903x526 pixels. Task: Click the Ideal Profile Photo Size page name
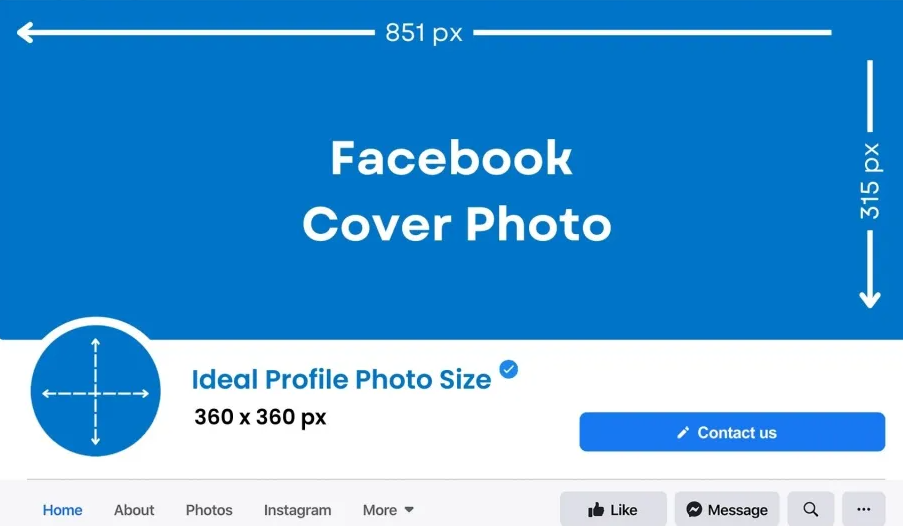point(341,380)
